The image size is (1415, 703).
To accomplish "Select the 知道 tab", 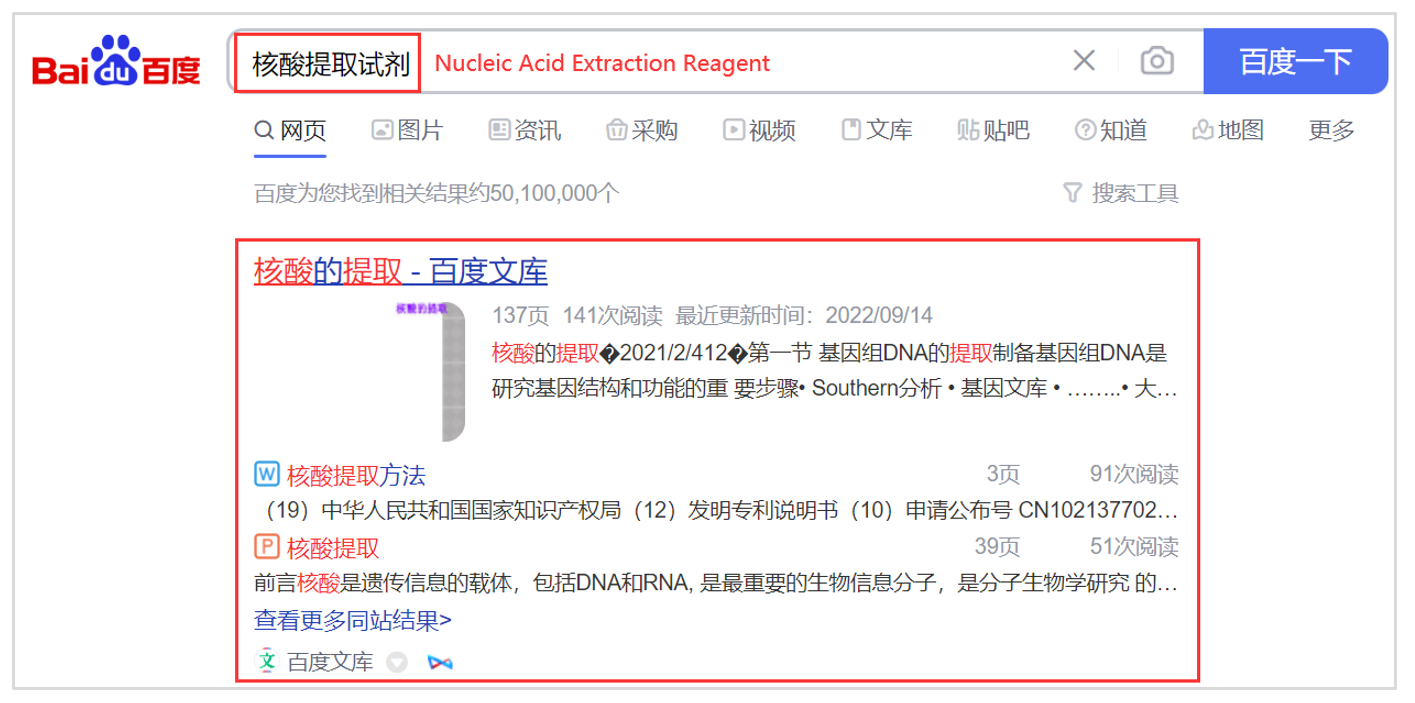I will point(1111,130).
